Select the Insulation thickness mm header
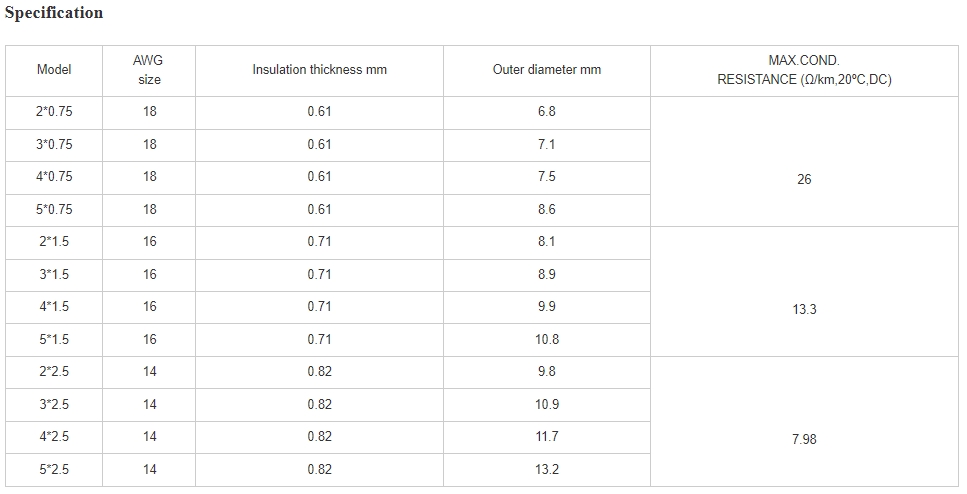 pyautogui.click(x=319, y=70)
